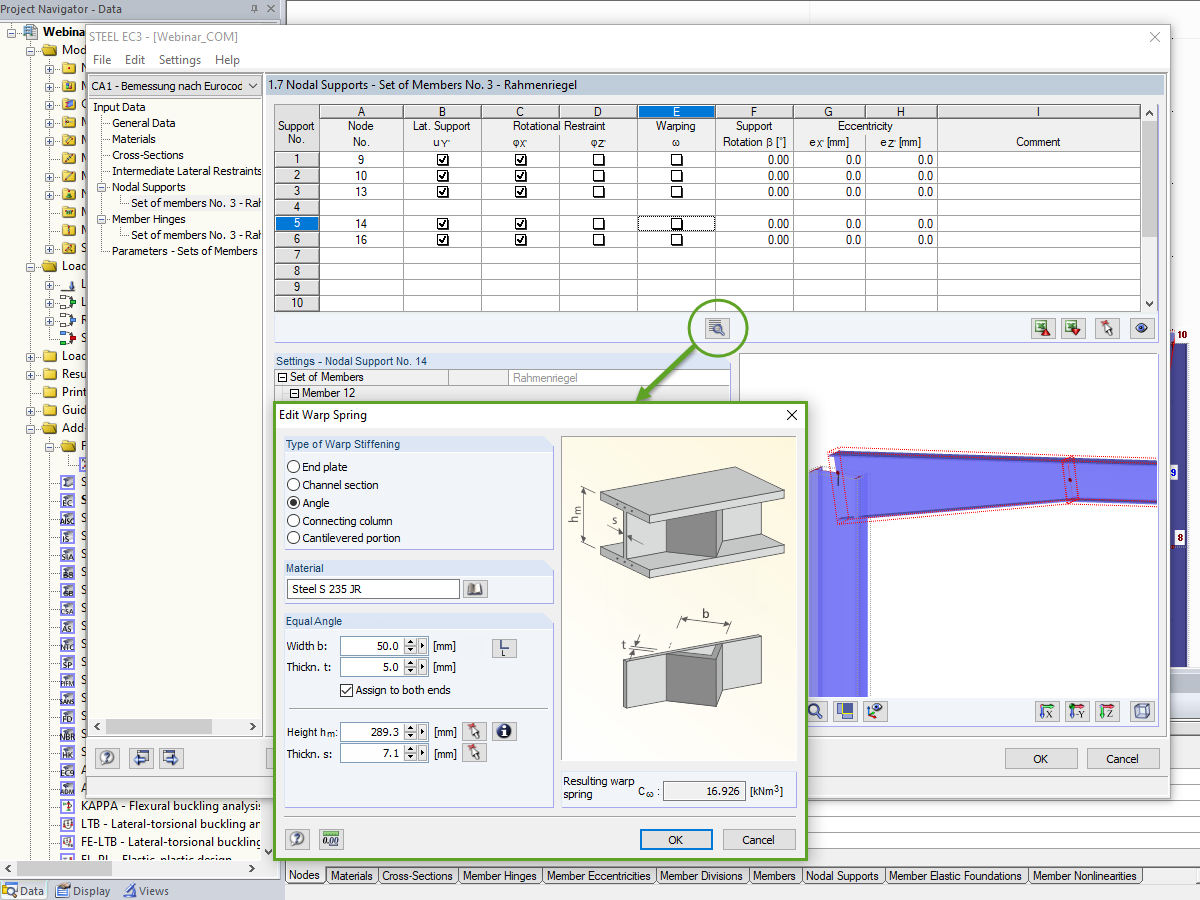Select the End plate warp stiffening option
1200x900 pixels.
(293, 467)
